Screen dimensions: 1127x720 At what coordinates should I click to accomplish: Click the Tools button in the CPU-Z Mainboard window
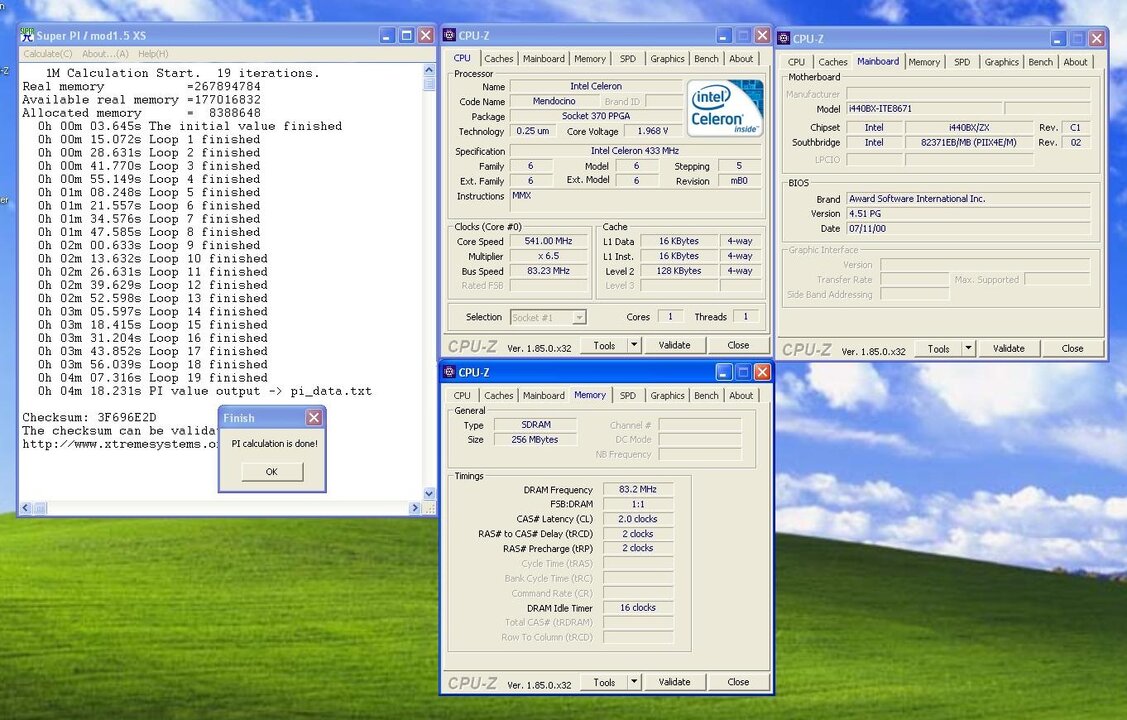939,349
